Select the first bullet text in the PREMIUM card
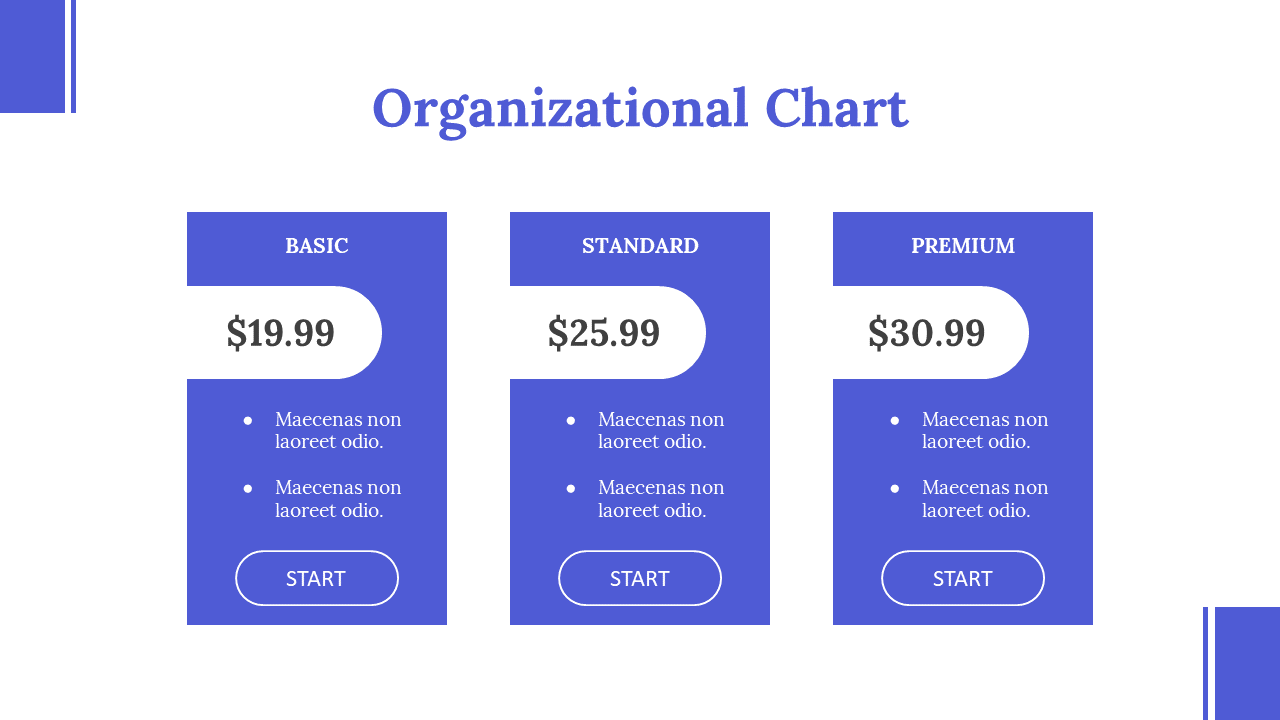Viewport: 1280px width, 720px height. pyautogui.click(x=985, y=430)
